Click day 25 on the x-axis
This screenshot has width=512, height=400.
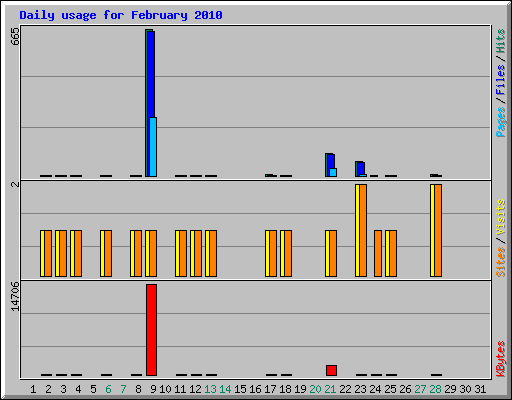(390, 389)
